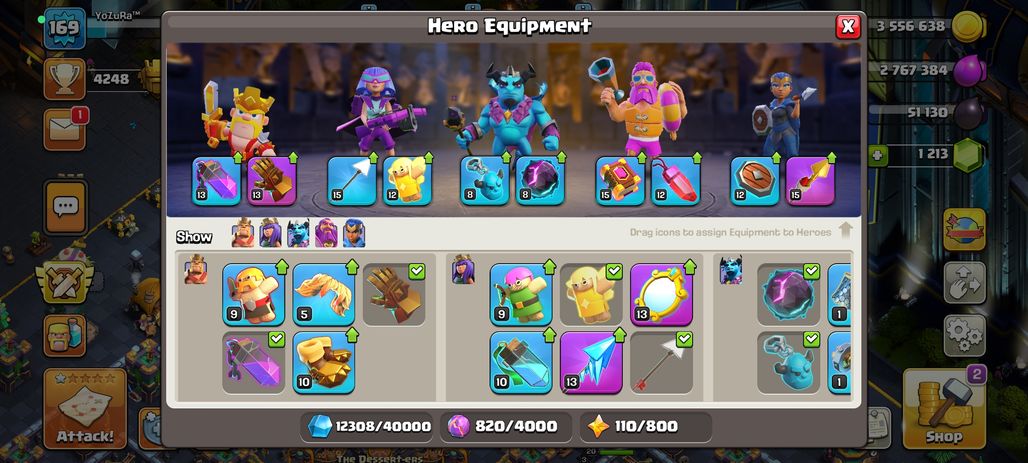
Task: Toggle Grand Warden filter in Show row
Action: coord(326,233)
